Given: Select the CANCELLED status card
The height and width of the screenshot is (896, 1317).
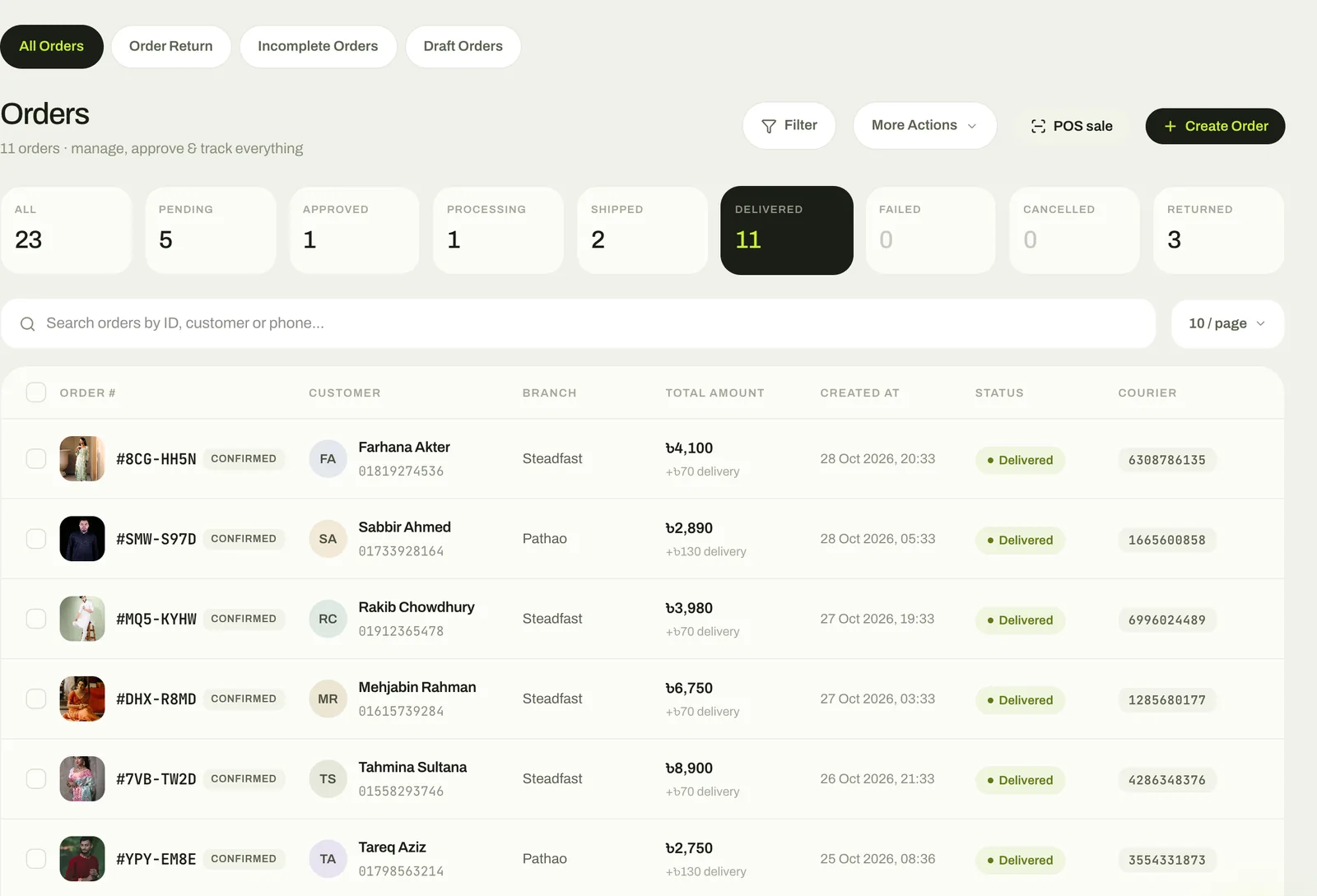Looking at the screenshot, I should tap(1075, 230).
